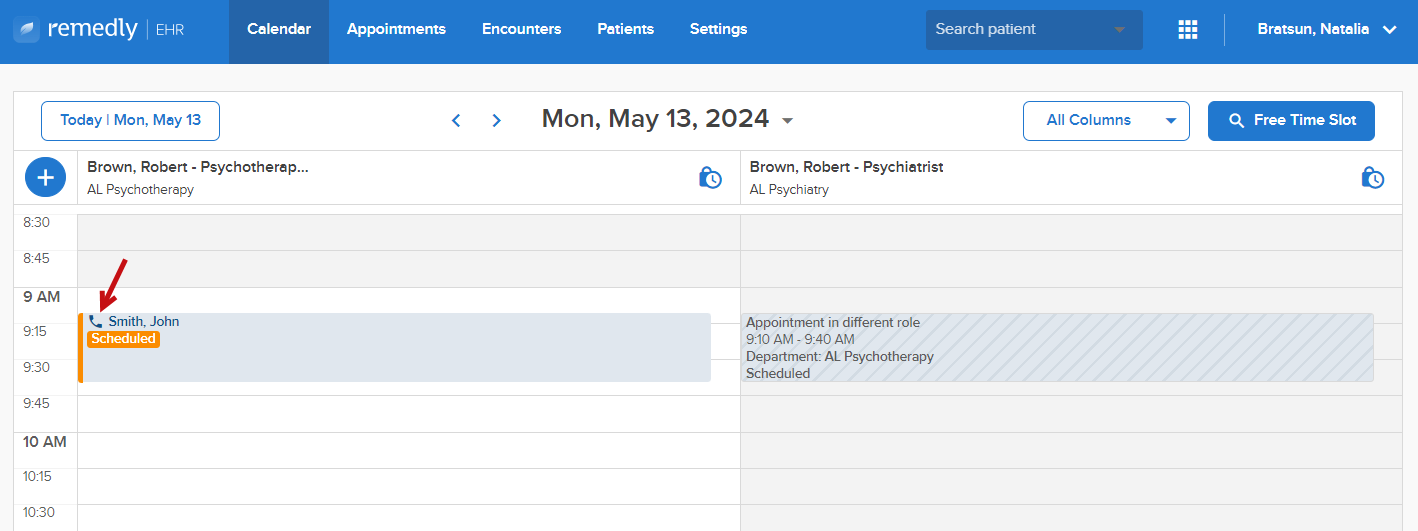Open Smith, John appointment
The image size is (1418, 531).
pos(395,348)
